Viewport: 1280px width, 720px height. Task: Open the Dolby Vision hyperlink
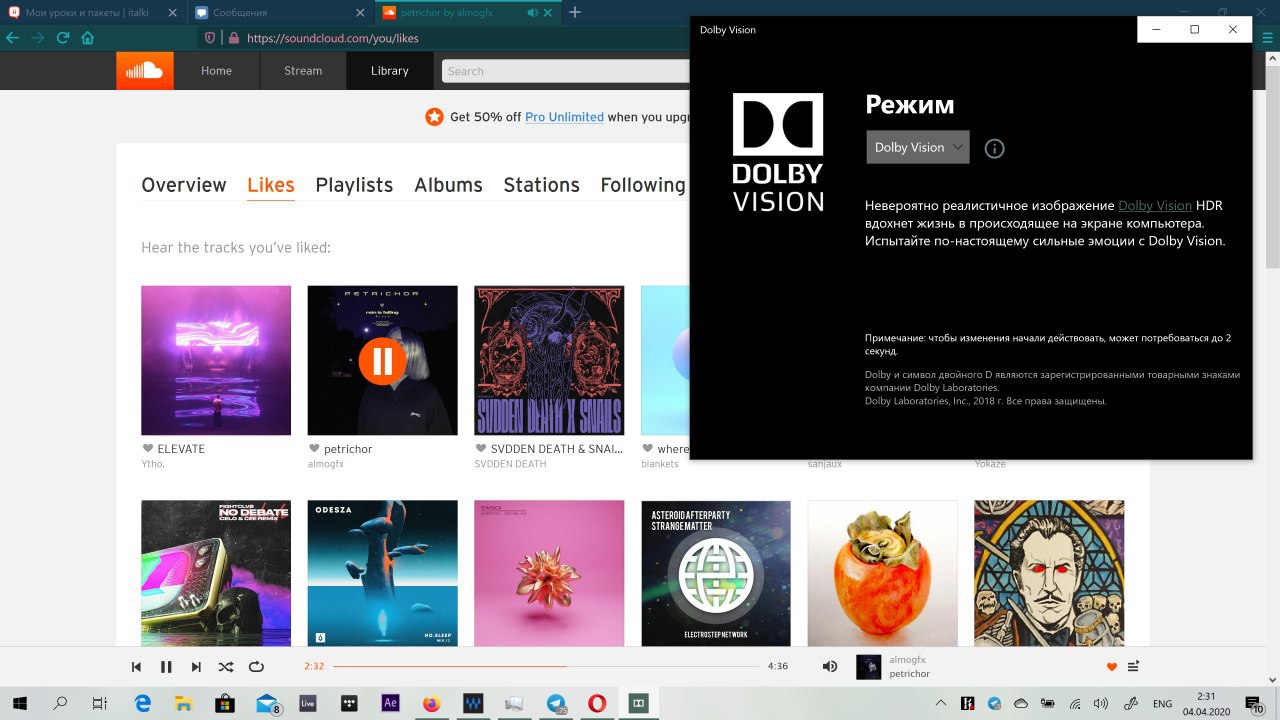coord(1155,205)
